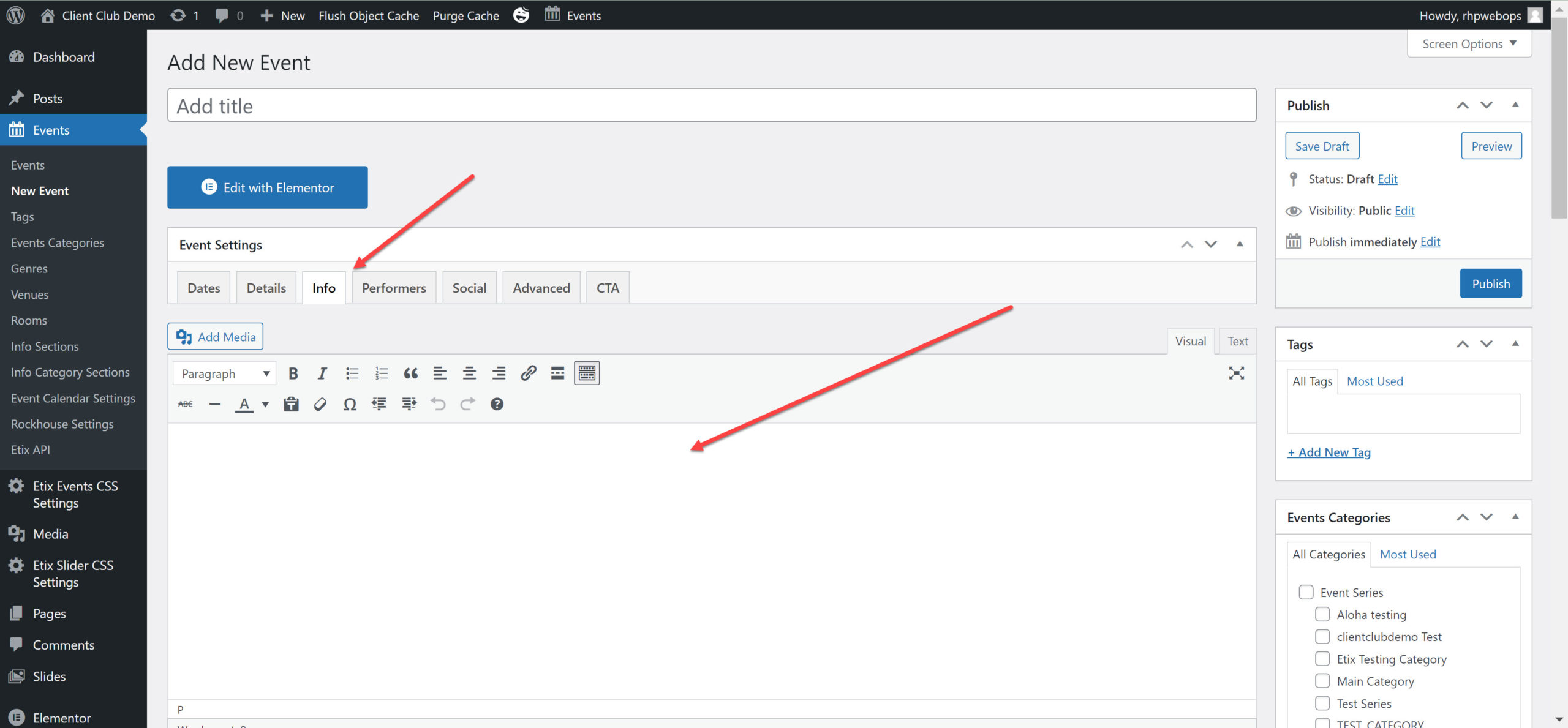This screenshot has height=728, width=1568.
Task: Open the keyboard shortcuts help icon
Action: pos(497,404)
